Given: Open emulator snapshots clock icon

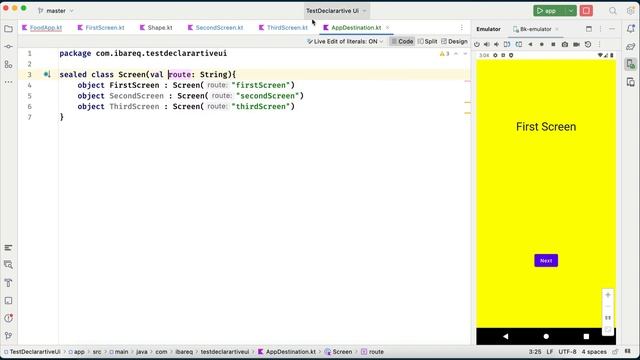Looking at the screenshot, I should (x=588, y=44).
